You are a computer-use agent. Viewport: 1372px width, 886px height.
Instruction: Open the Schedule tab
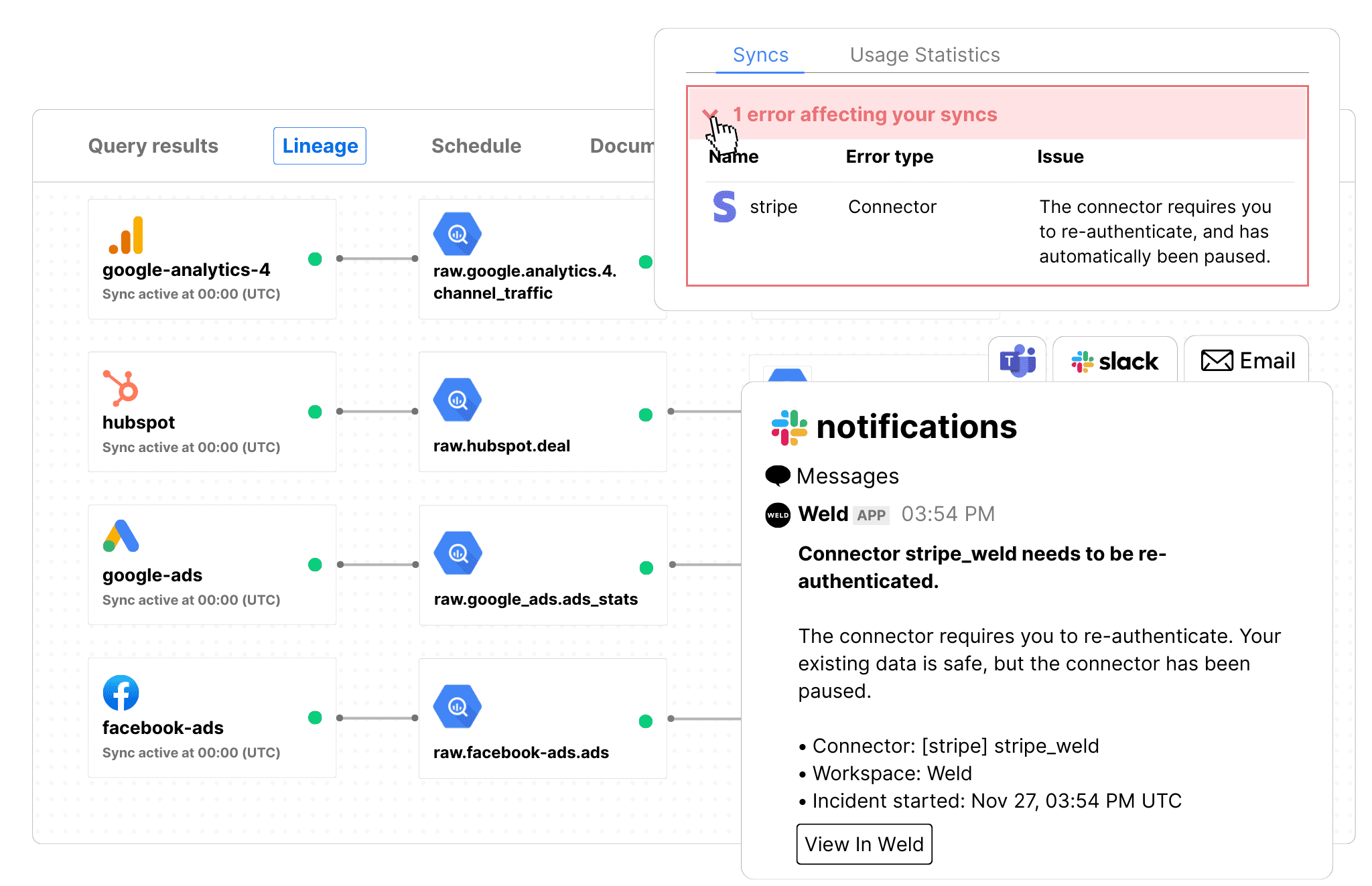tap(476, 146)
